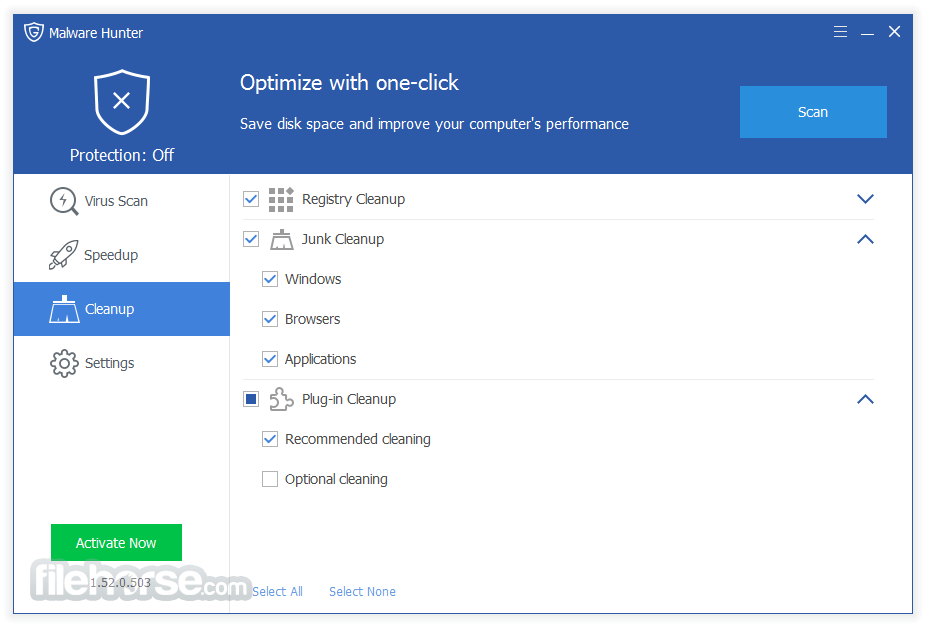Click the Protection: Off status text

click(122, 155)
